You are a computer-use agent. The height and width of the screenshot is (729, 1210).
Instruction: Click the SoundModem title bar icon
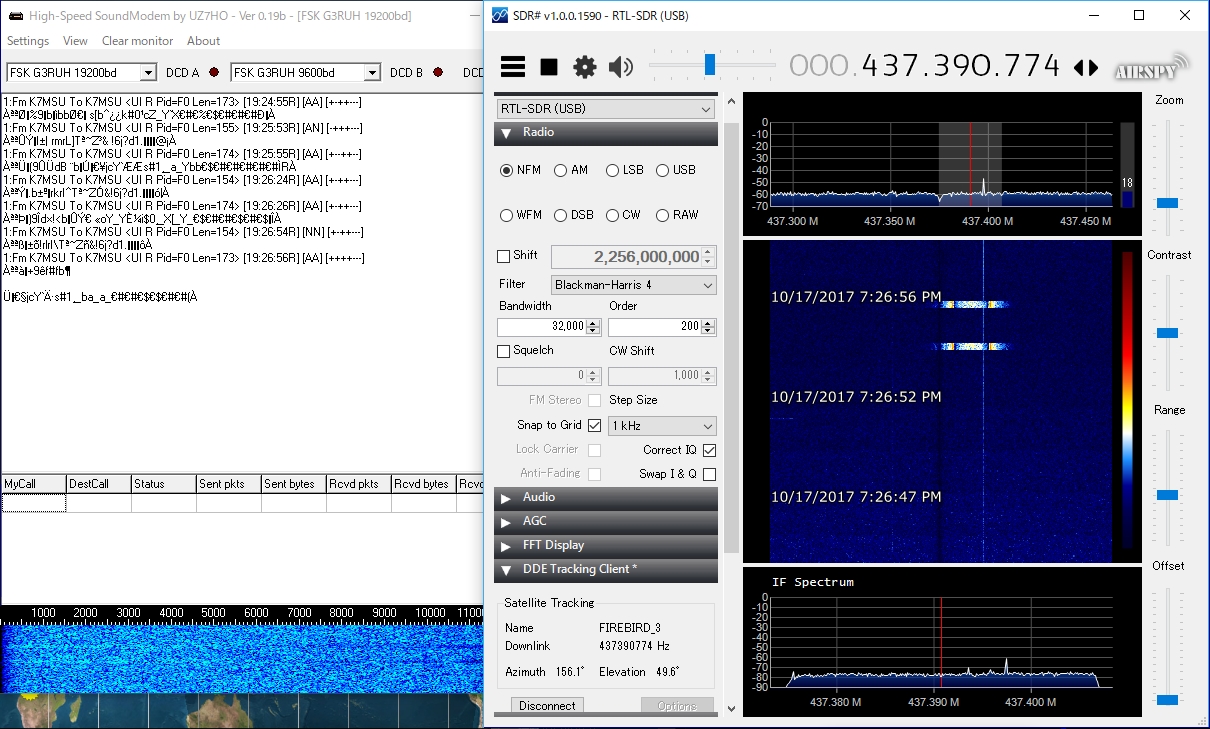[15, 15]
